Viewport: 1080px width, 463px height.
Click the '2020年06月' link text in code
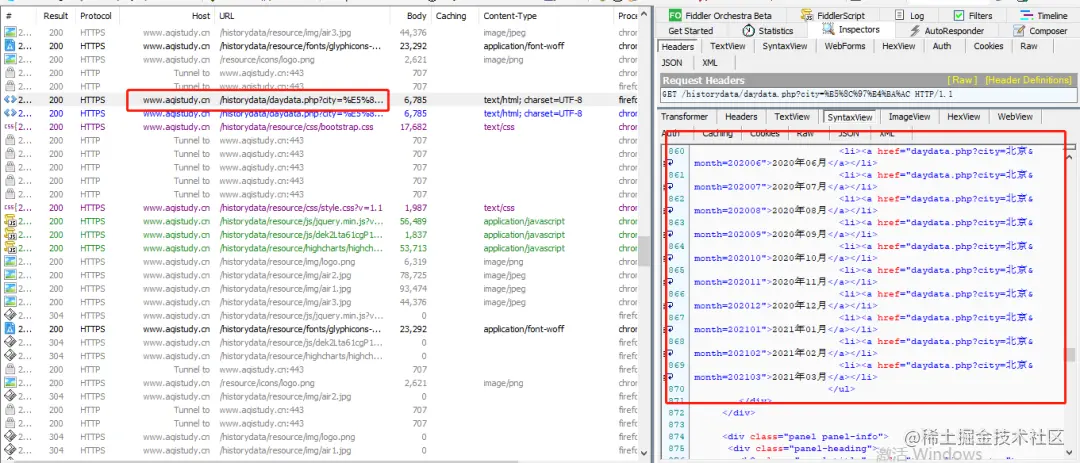click(x=799, y=163)
